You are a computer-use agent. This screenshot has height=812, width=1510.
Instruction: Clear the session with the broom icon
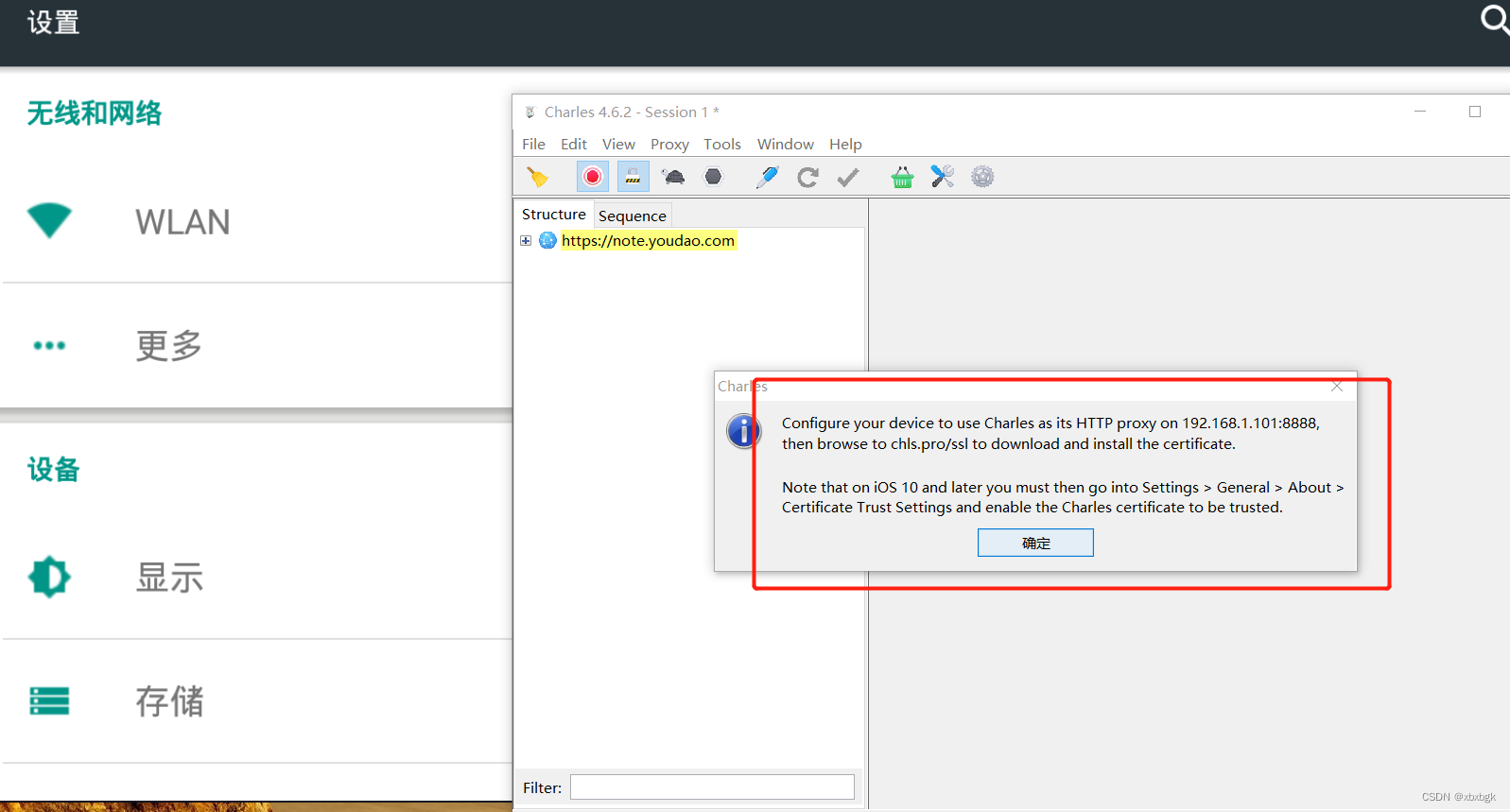[537, 177]
